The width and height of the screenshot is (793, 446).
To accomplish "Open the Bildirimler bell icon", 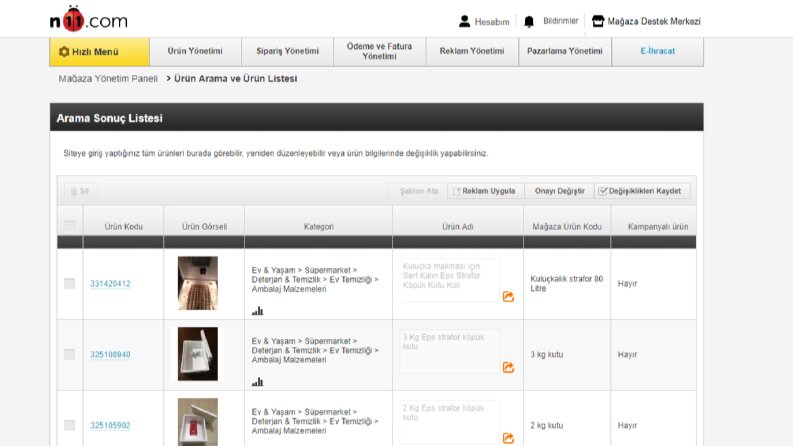I will tap(528, 21).
